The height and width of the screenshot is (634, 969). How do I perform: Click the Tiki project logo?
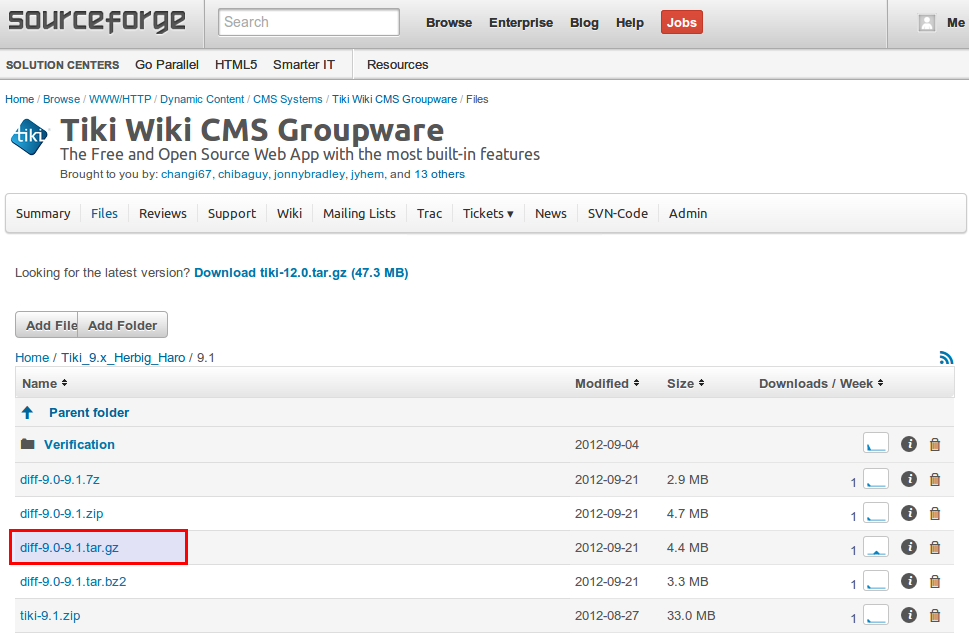29,137
